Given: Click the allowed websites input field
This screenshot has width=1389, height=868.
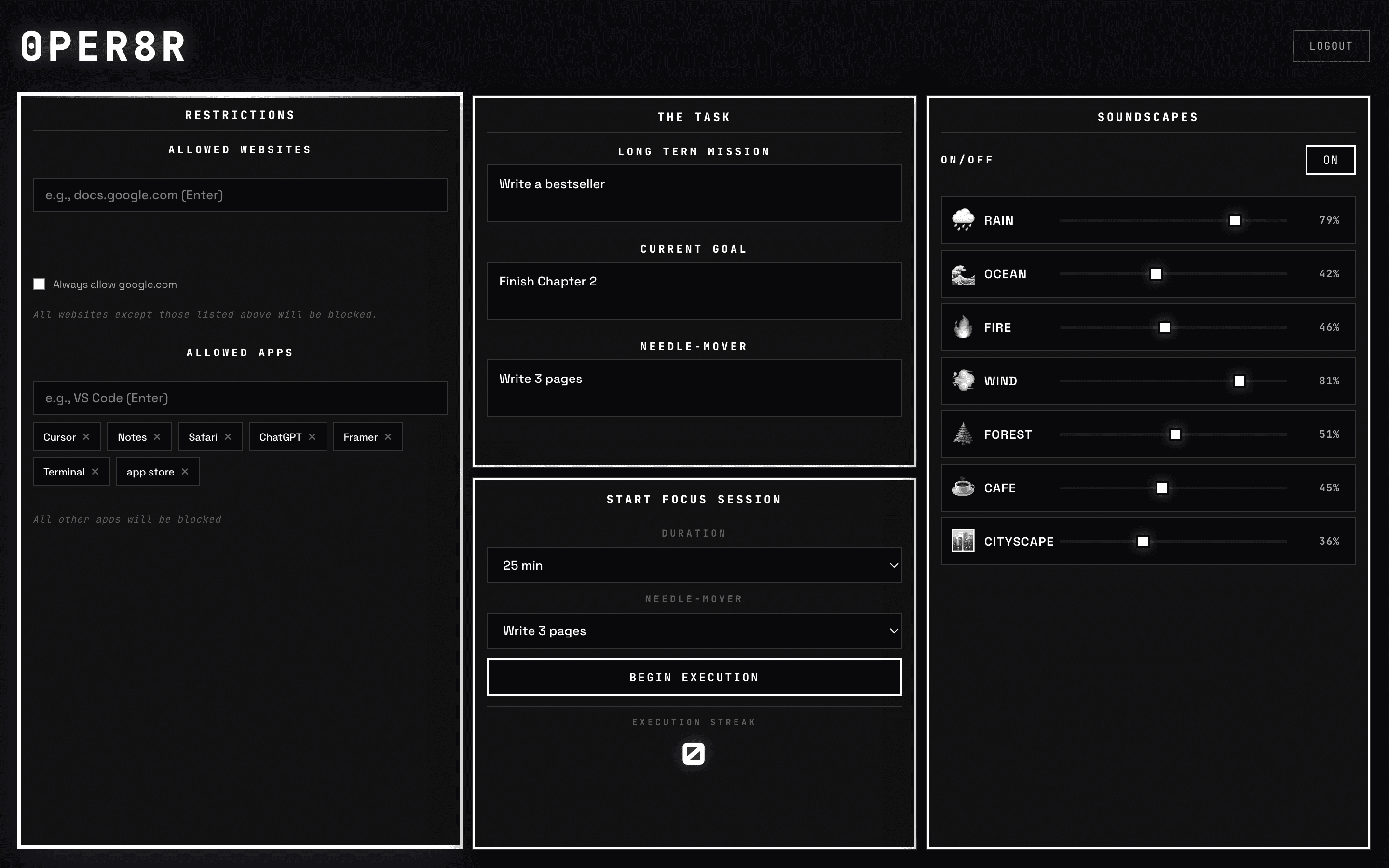Looking at the screenshot, I should (x=240, y=195).
